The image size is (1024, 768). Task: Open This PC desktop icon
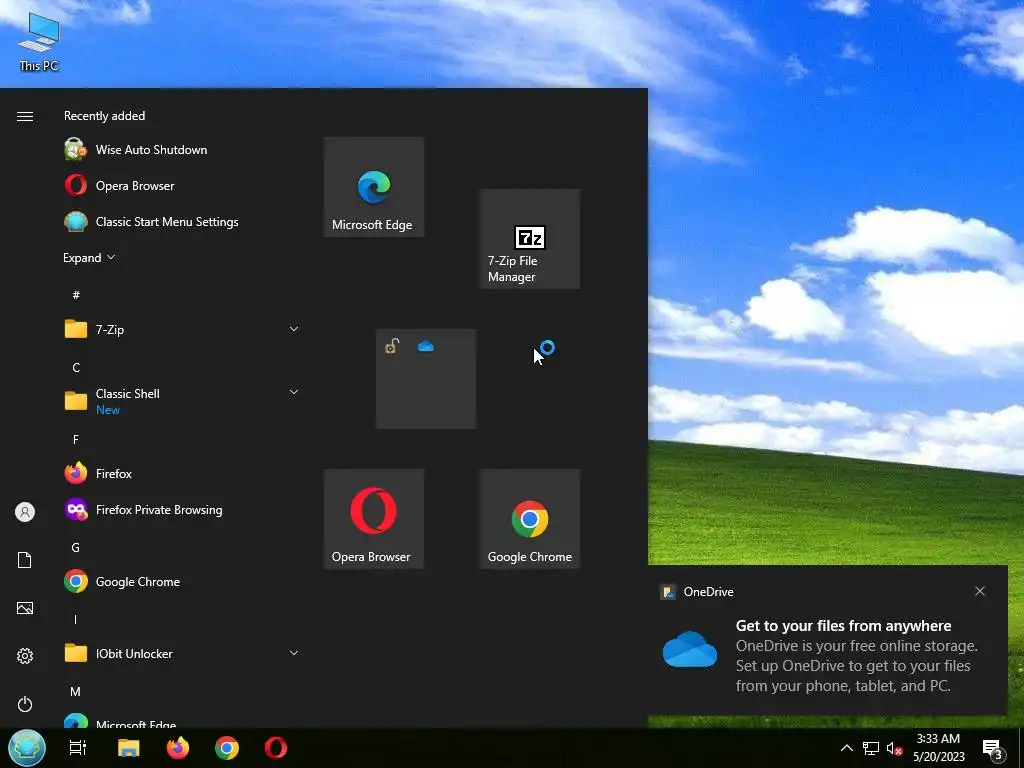[39, 43]
